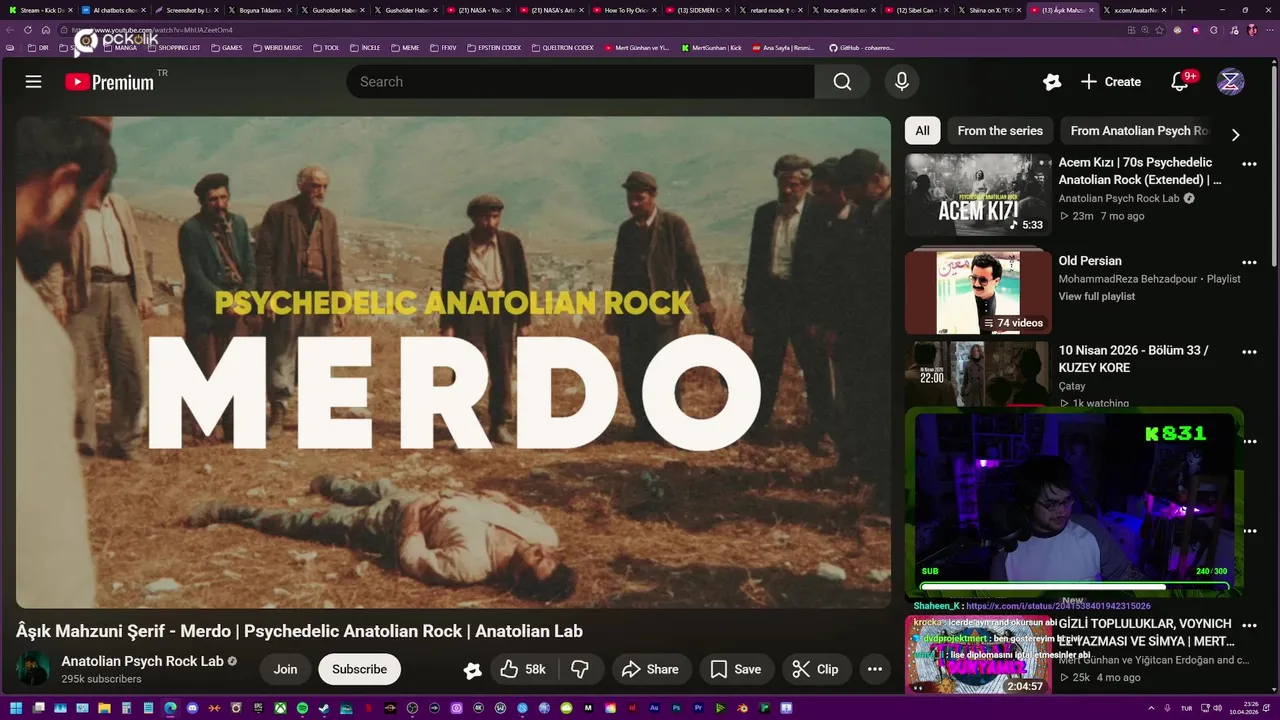The width and height of the screenshot is (1280, 720).
Task: Click the Search input field
Action: point(580,82)
